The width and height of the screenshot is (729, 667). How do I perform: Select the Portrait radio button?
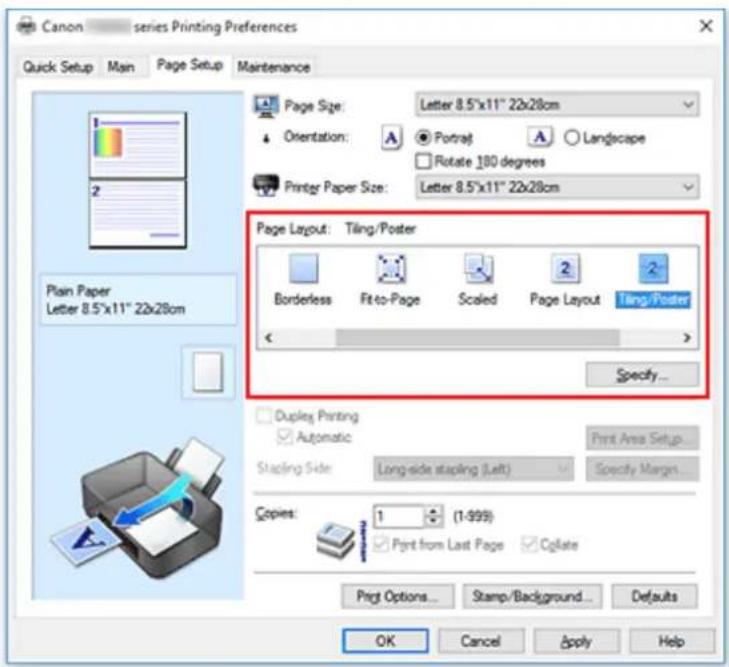pos(423,138)
